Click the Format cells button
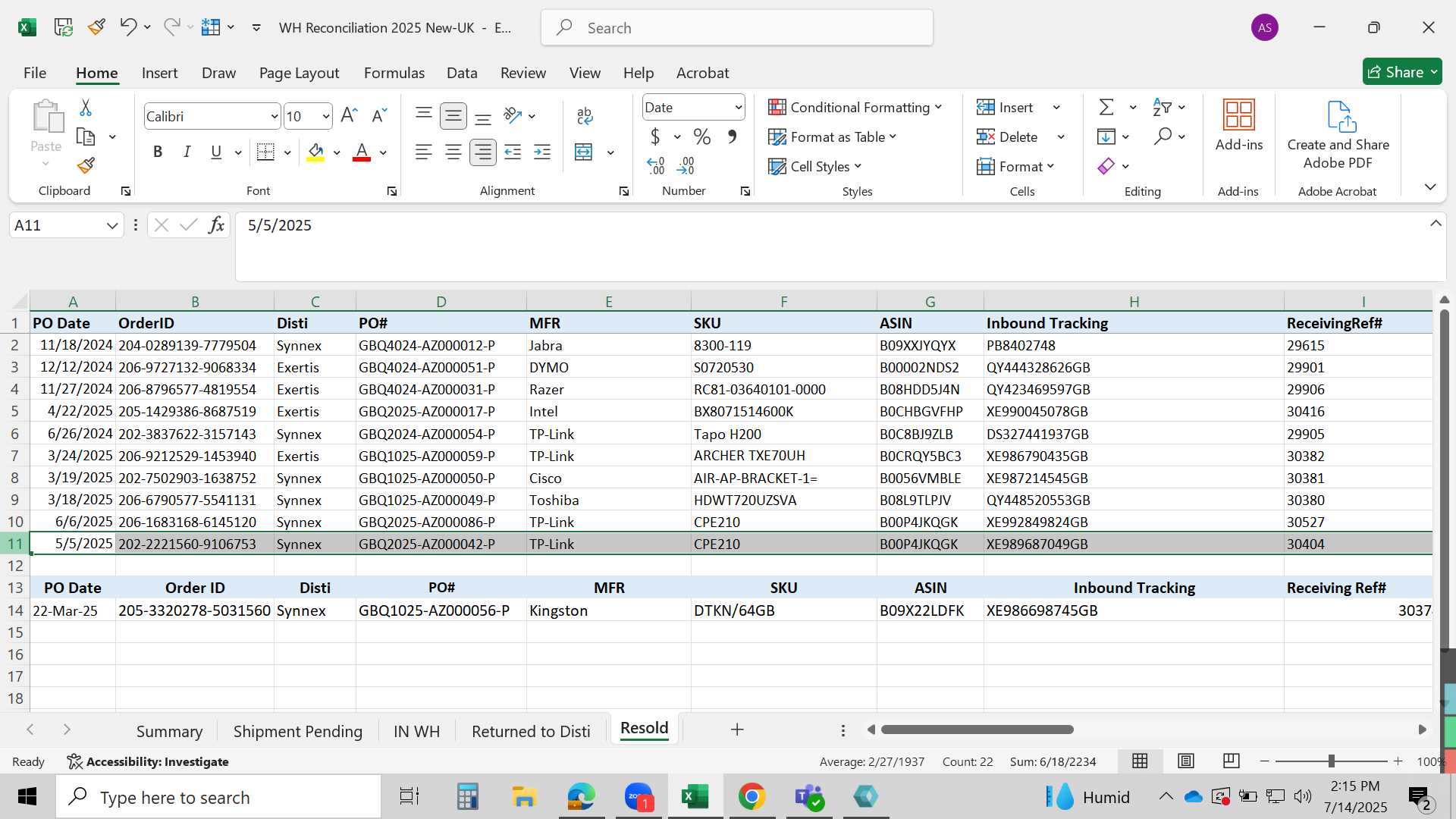The image size is (1456, 819). click(1015, 167)
